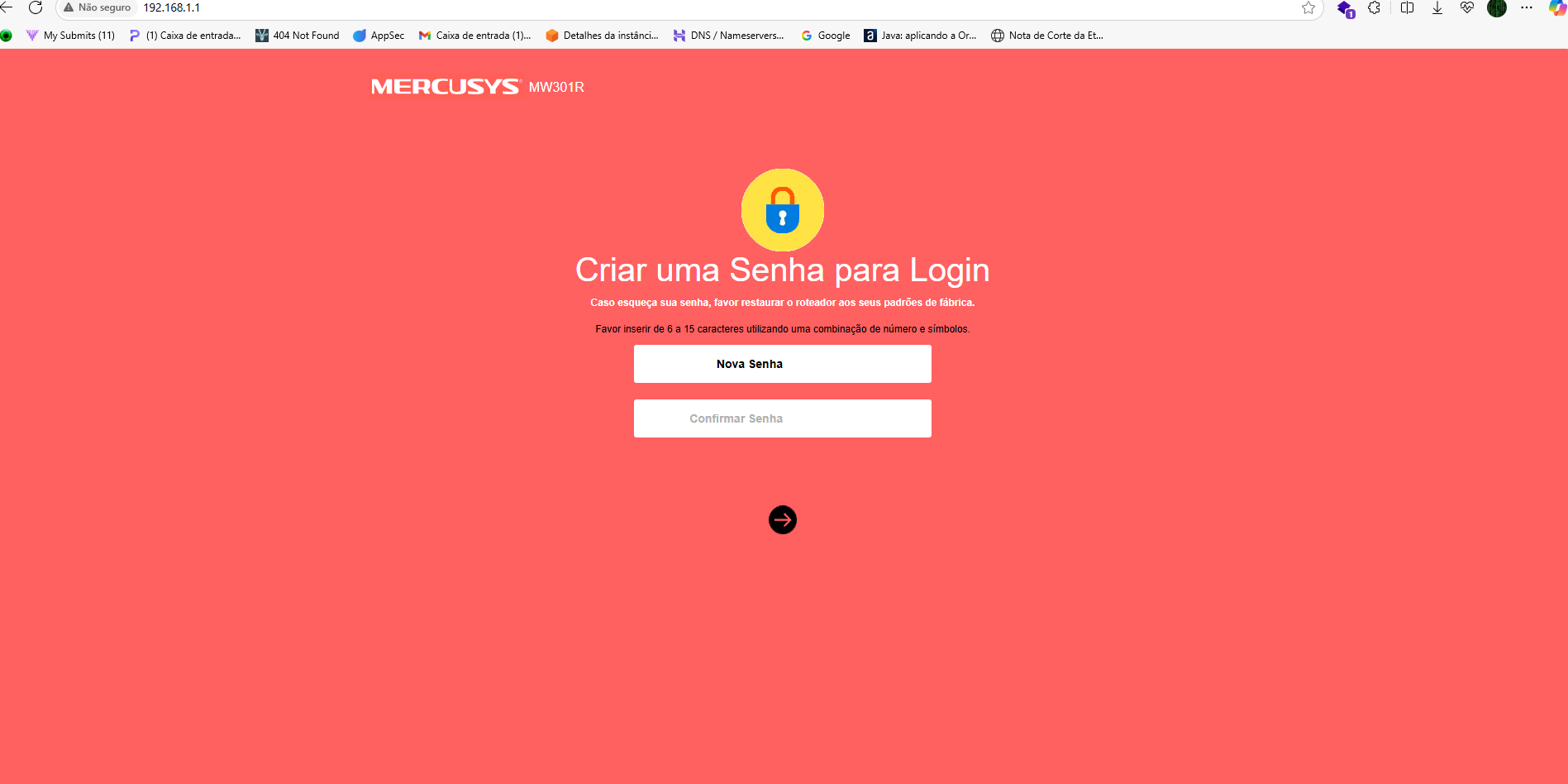Open the AppSec bookmark
This screenshot has height=784, width=1568.
click(379, 36)
